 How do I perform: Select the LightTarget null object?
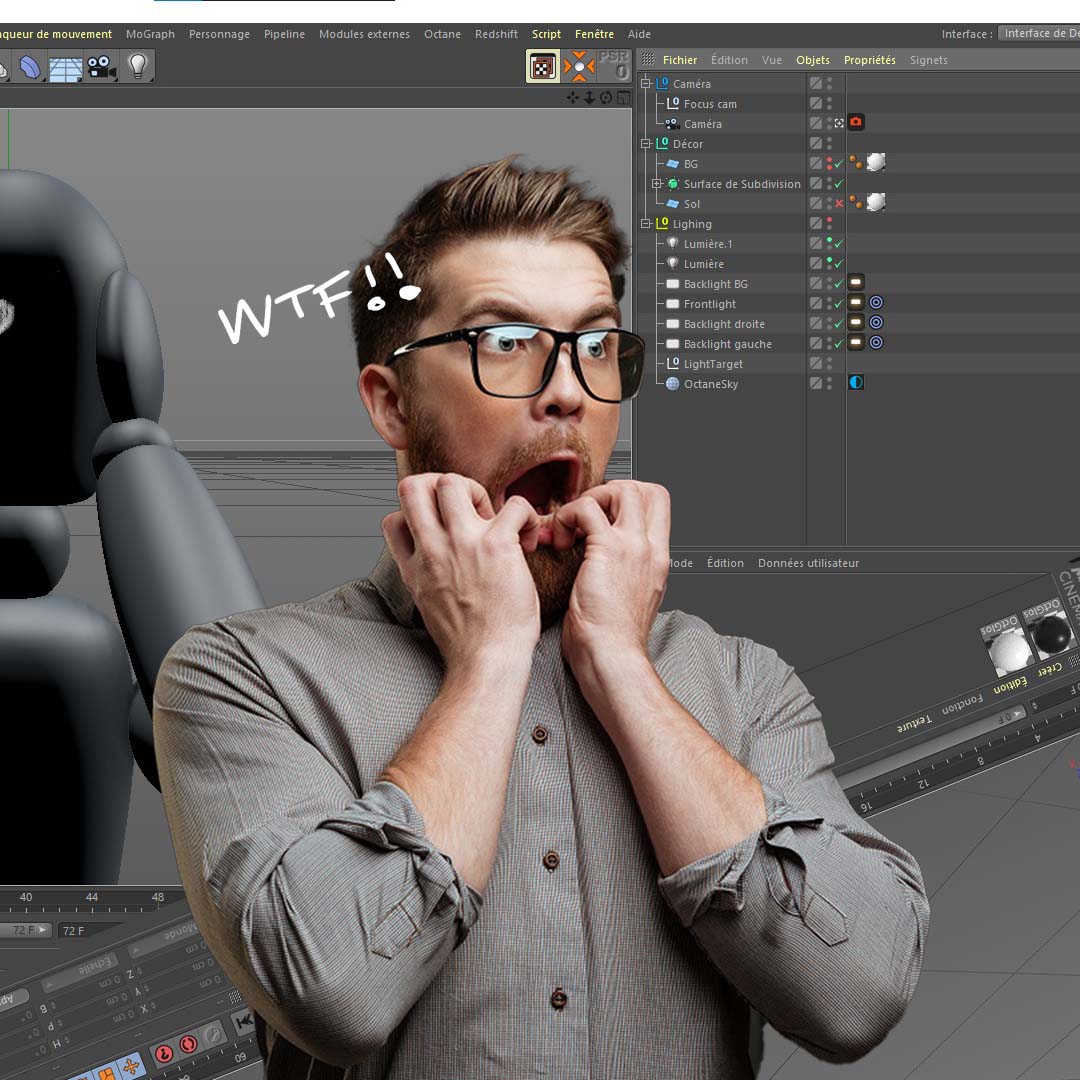point(713,364)
